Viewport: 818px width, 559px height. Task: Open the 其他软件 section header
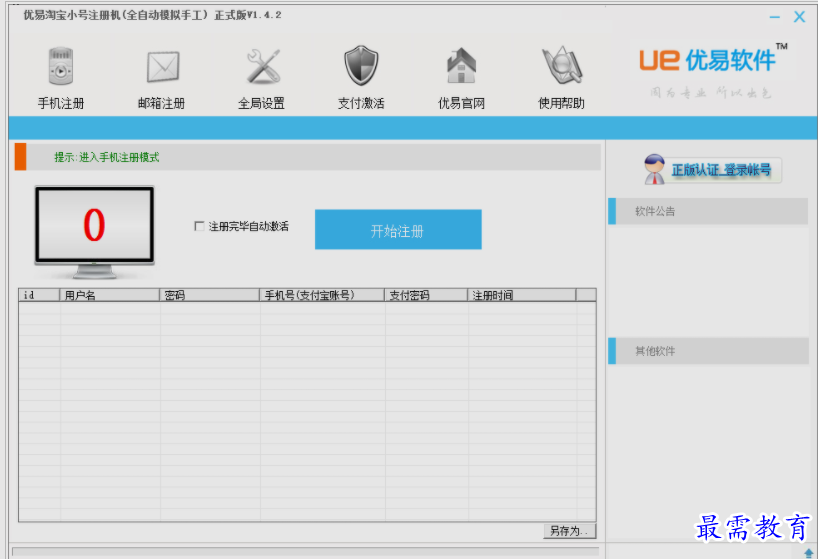click(708, 351)
